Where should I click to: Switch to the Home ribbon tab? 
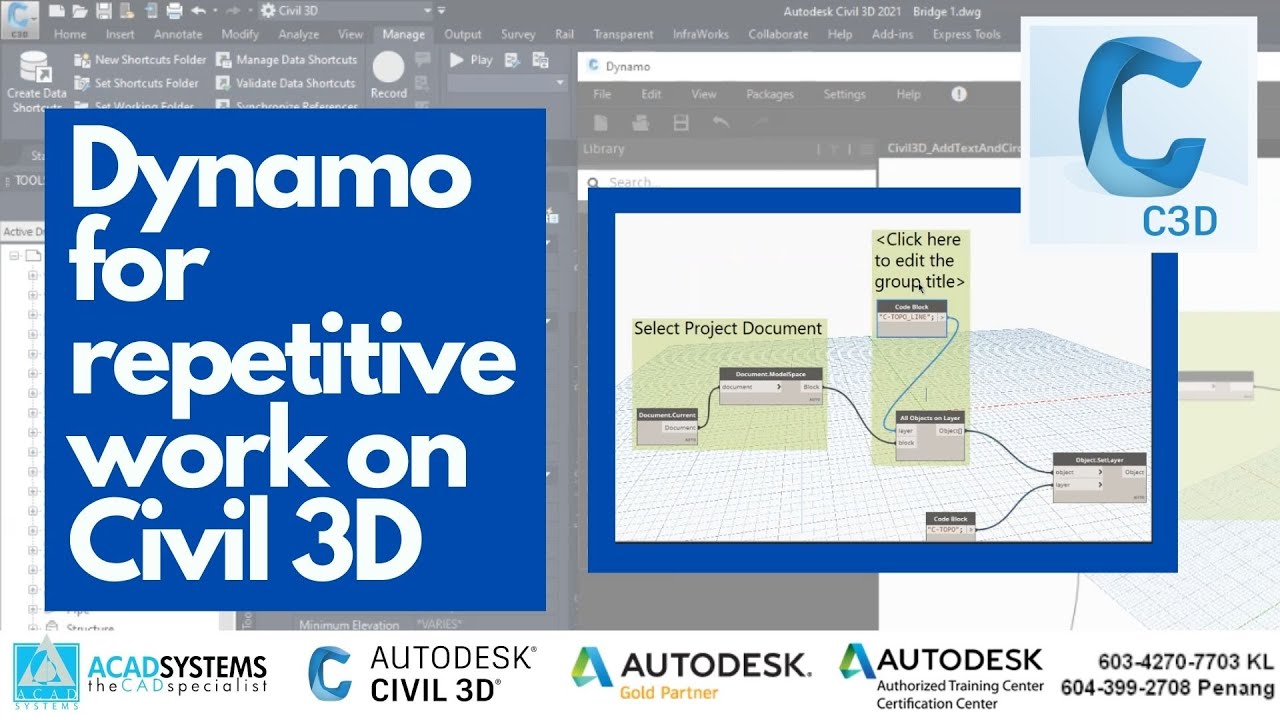click(70, 34)
